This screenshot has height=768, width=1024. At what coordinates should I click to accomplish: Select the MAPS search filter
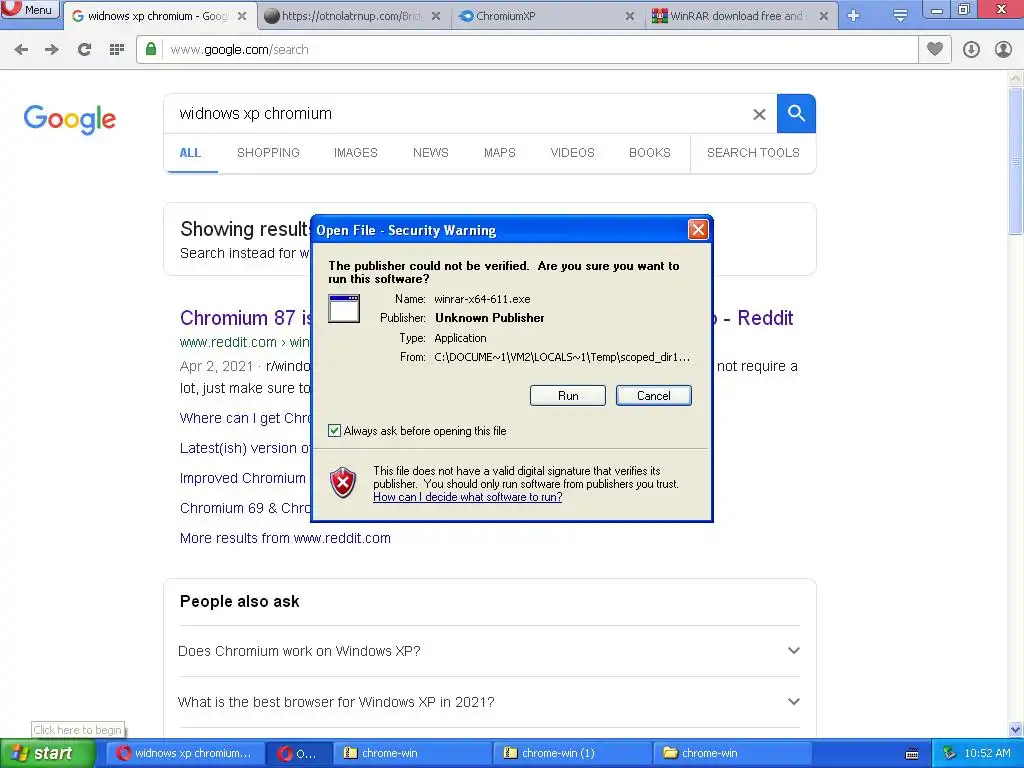[x=500, y=153]
